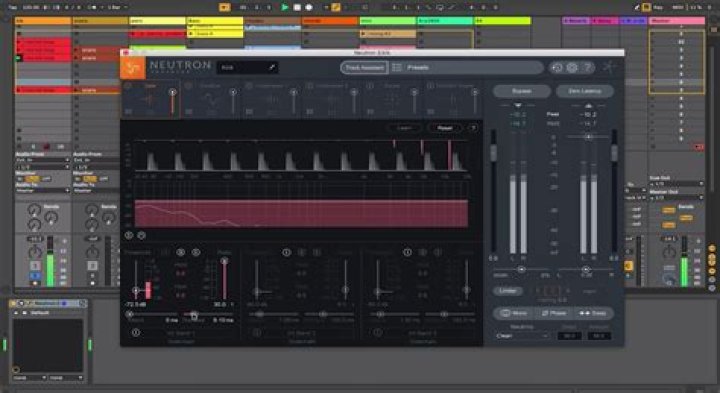Toggle snare track activator button 2

[x=92, y=266]
